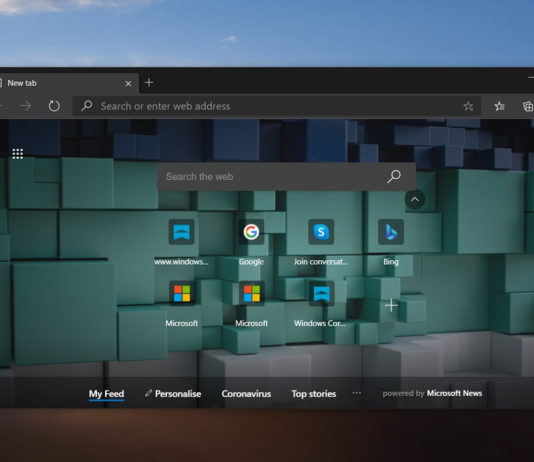The image size is (534, 462).
Task: Open the Favorites list icon
Action: (499, 106)
